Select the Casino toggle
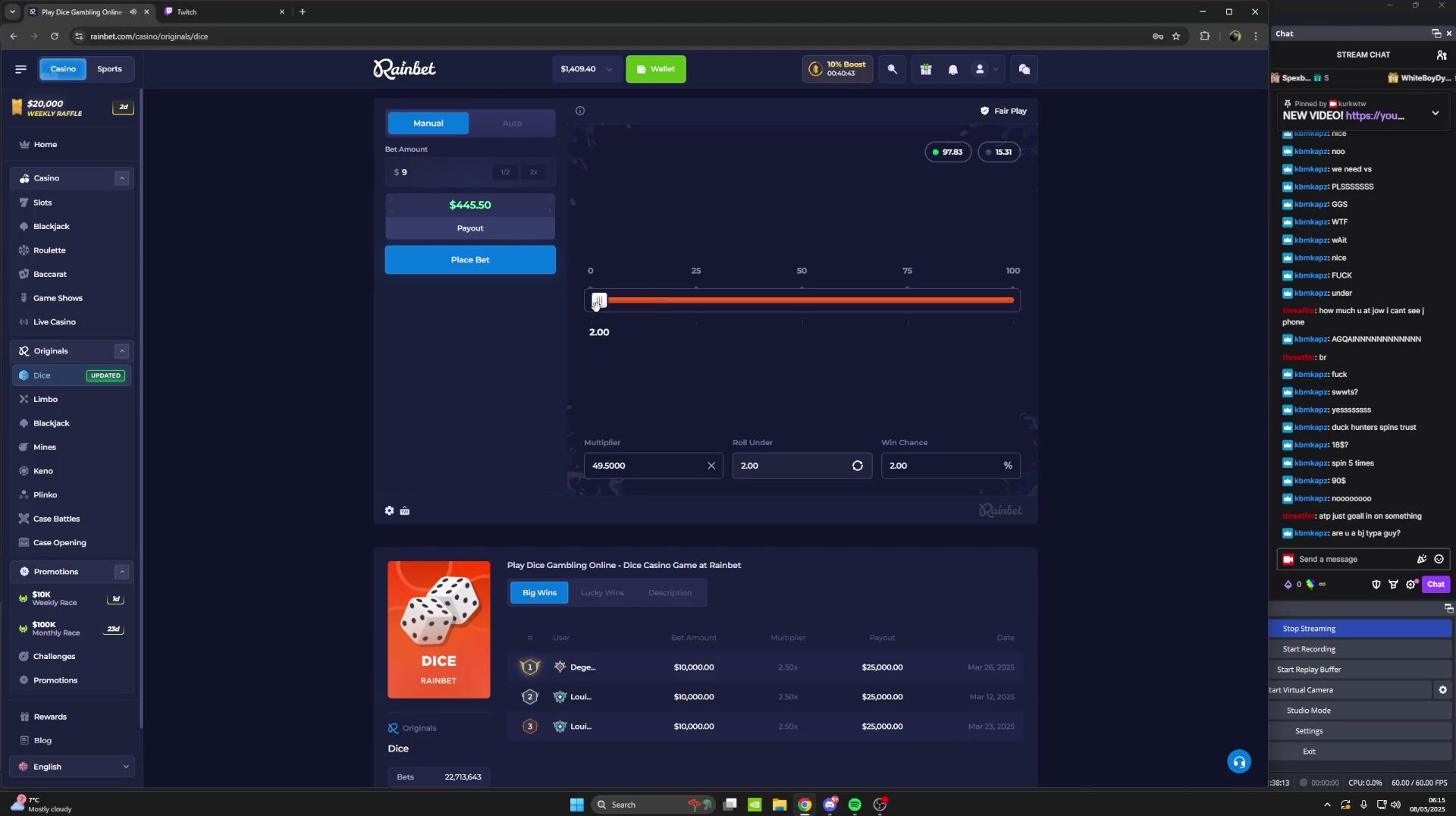 coord(63,69)
